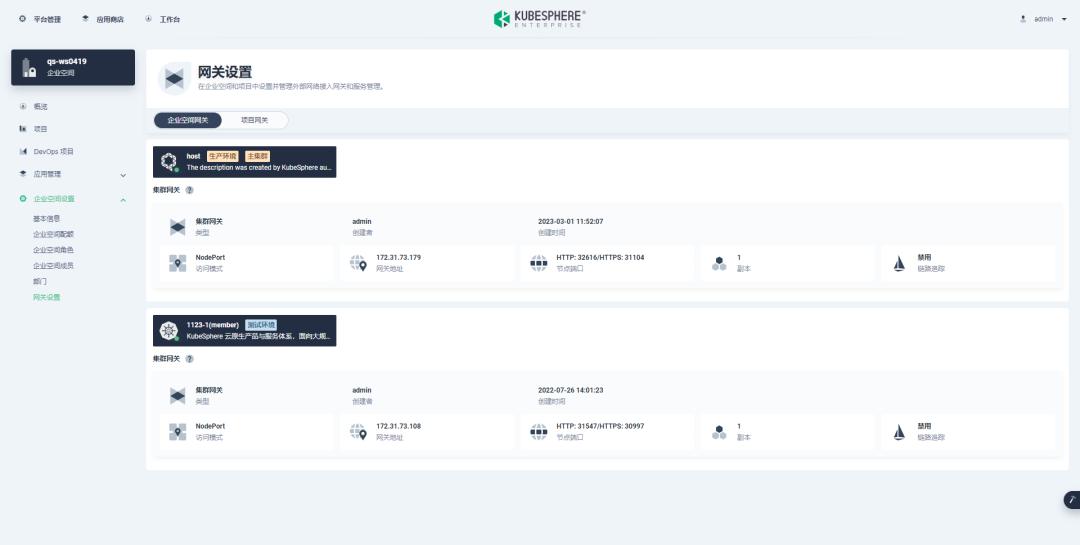Viewport: 1080px width, 545px height.
Task: Open 工作台 in the top bar
Action: point(163,19)
